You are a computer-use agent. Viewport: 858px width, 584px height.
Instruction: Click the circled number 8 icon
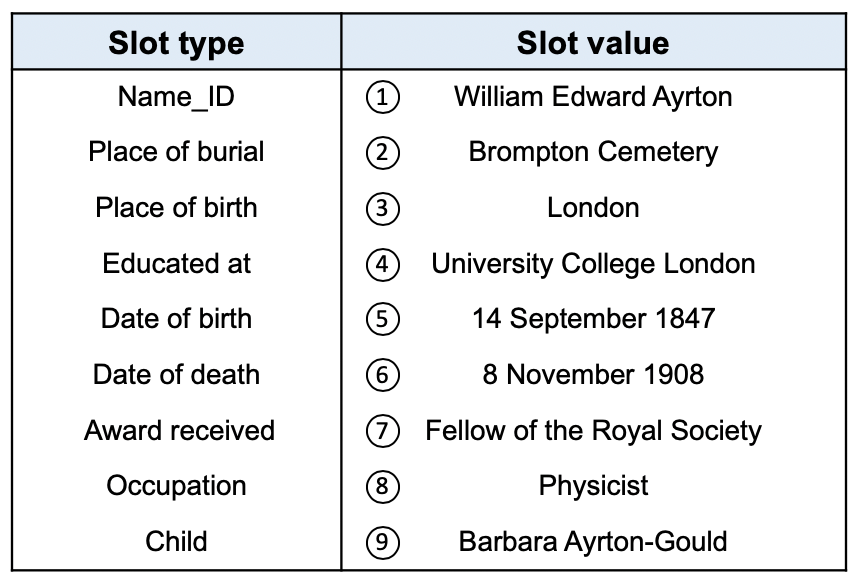tap(382, 487)
